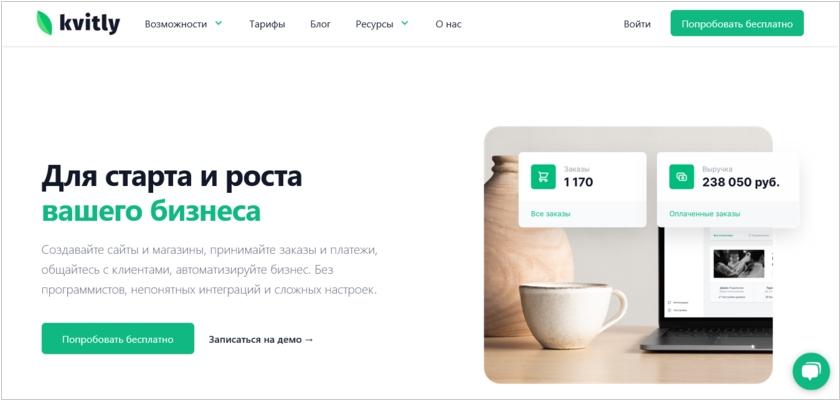Click the kvitly green leaf logo icon
The width and height of the screenshot is (840, 400).
(x=44, y=23)
